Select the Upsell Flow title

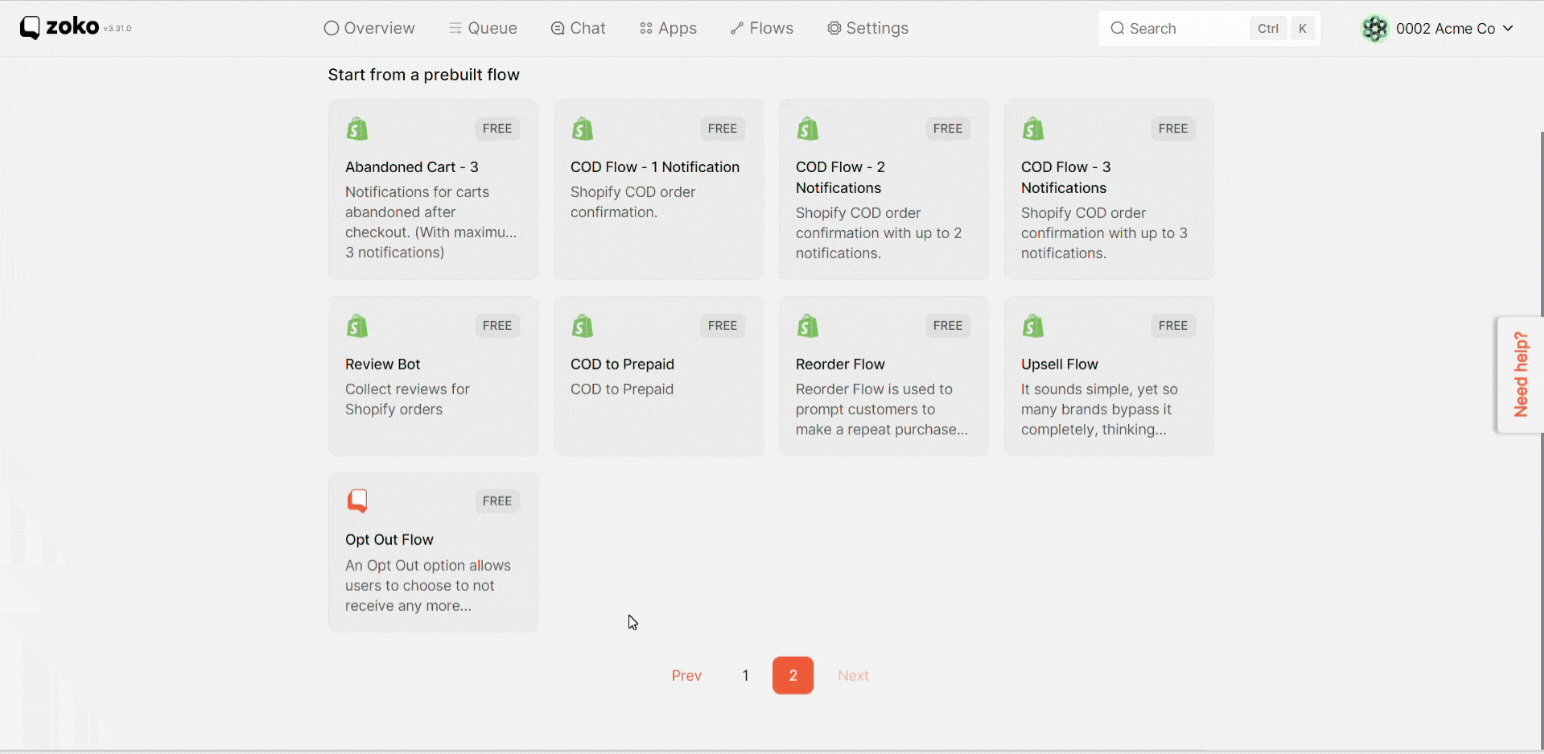click(x=1059, y=364)
